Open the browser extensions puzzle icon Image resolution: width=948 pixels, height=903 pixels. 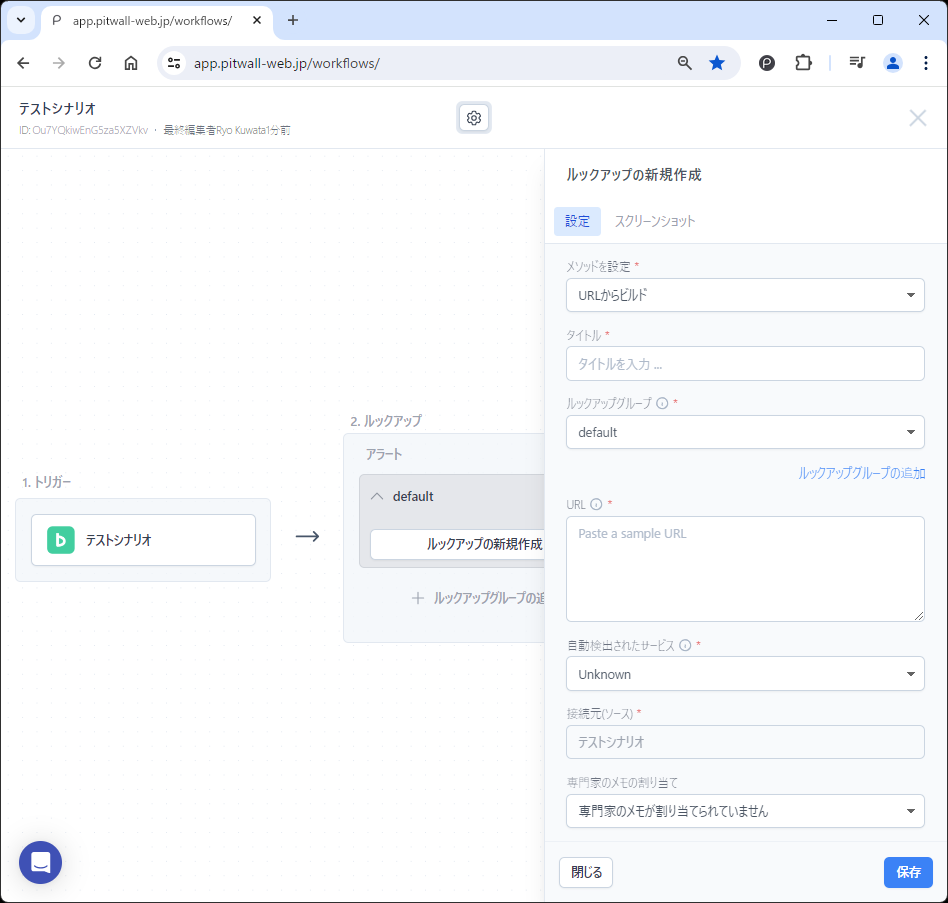click(x=803, y=63)
